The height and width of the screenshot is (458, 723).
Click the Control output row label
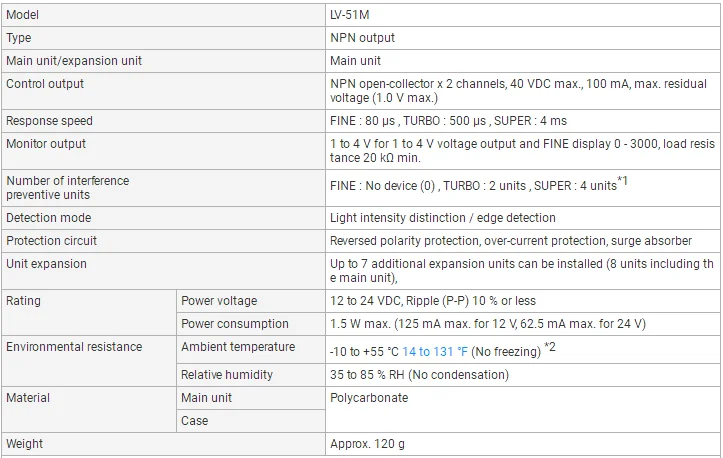tap(45, 84)
